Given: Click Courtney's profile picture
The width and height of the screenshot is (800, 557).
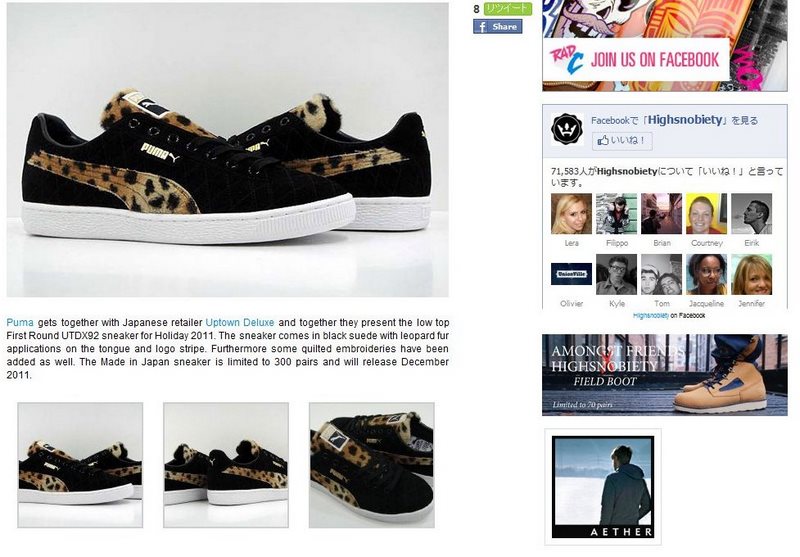Looking at the screenshot, I should 707,214.
